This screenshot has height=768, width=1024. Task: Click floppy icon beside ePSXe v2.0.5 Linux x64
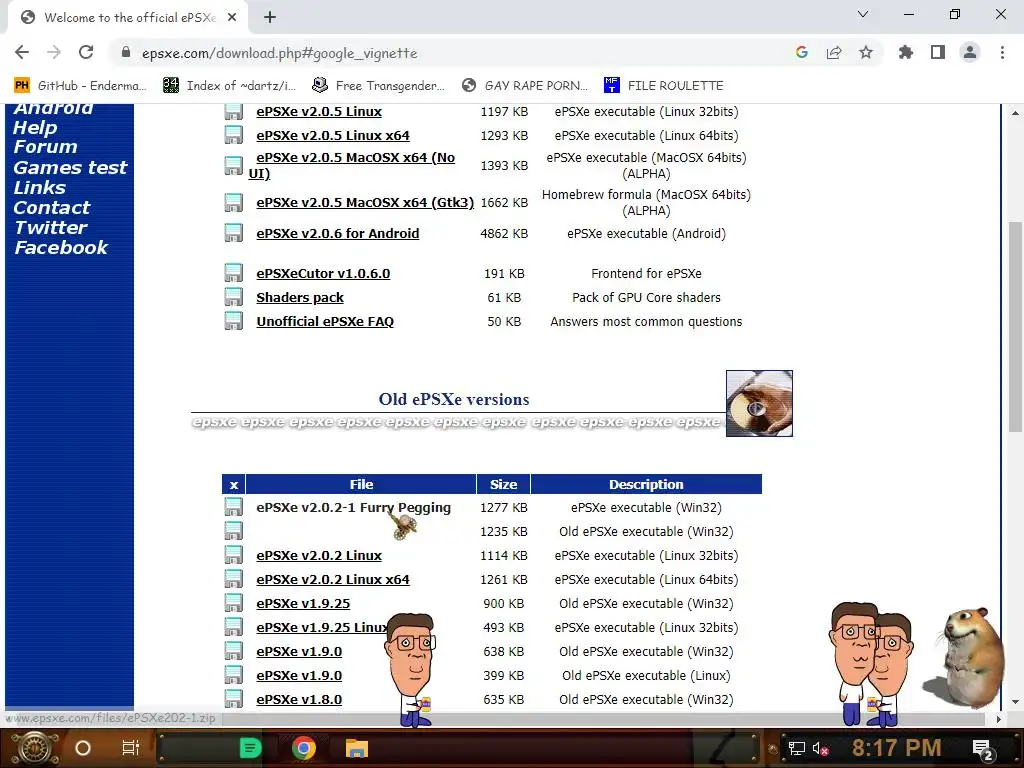234,135
